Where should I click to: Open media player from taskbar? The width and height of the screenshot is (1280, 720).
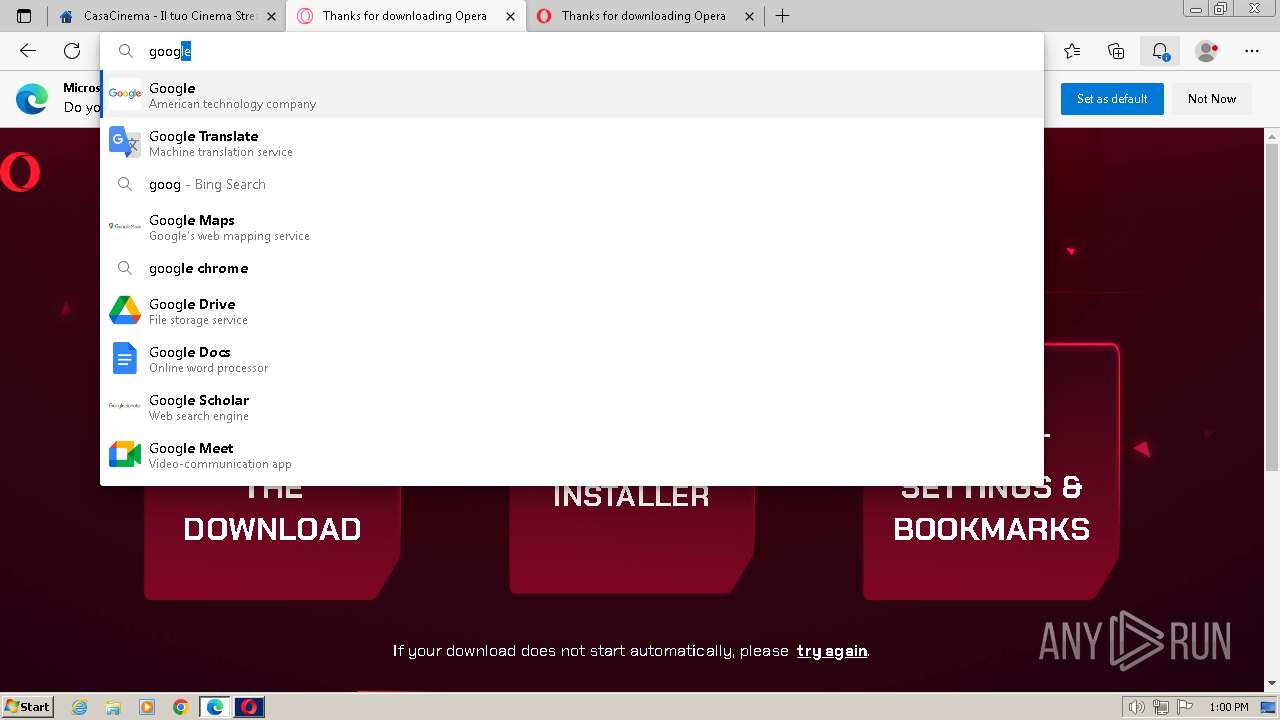[x=147, y=707]
